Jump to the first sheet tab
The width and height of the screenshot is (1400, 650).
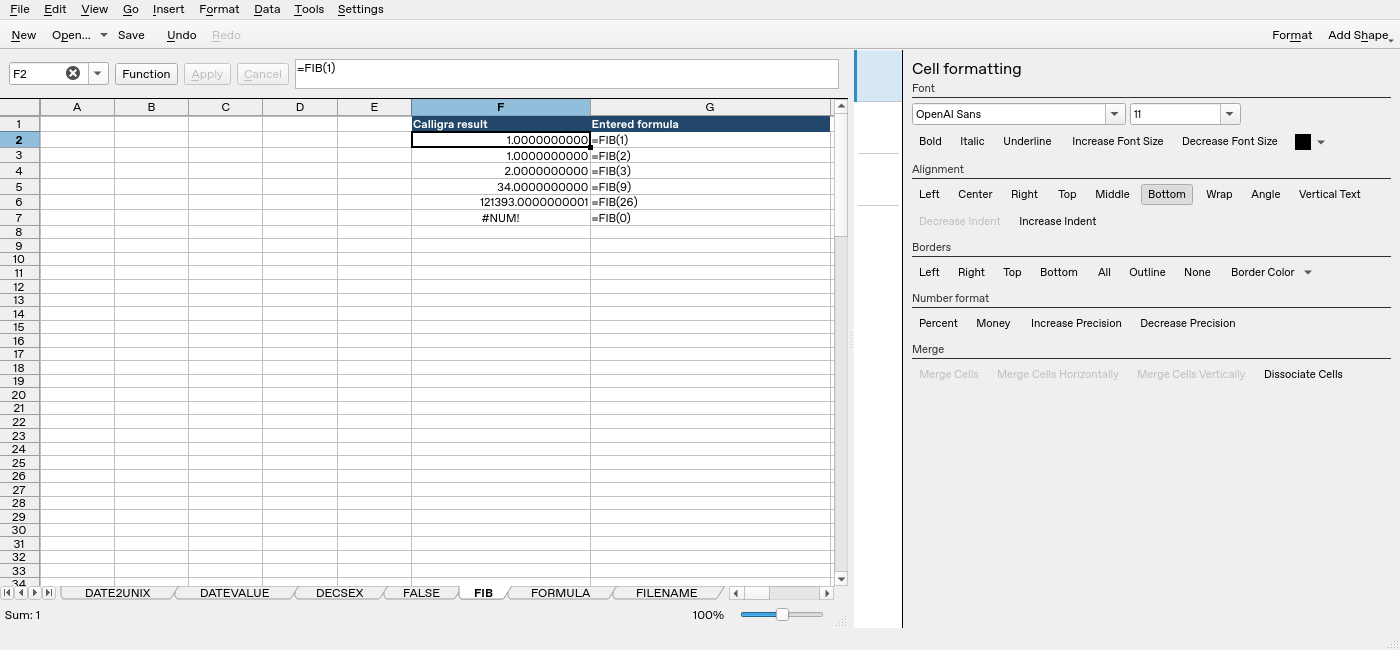tap(8, 593)
